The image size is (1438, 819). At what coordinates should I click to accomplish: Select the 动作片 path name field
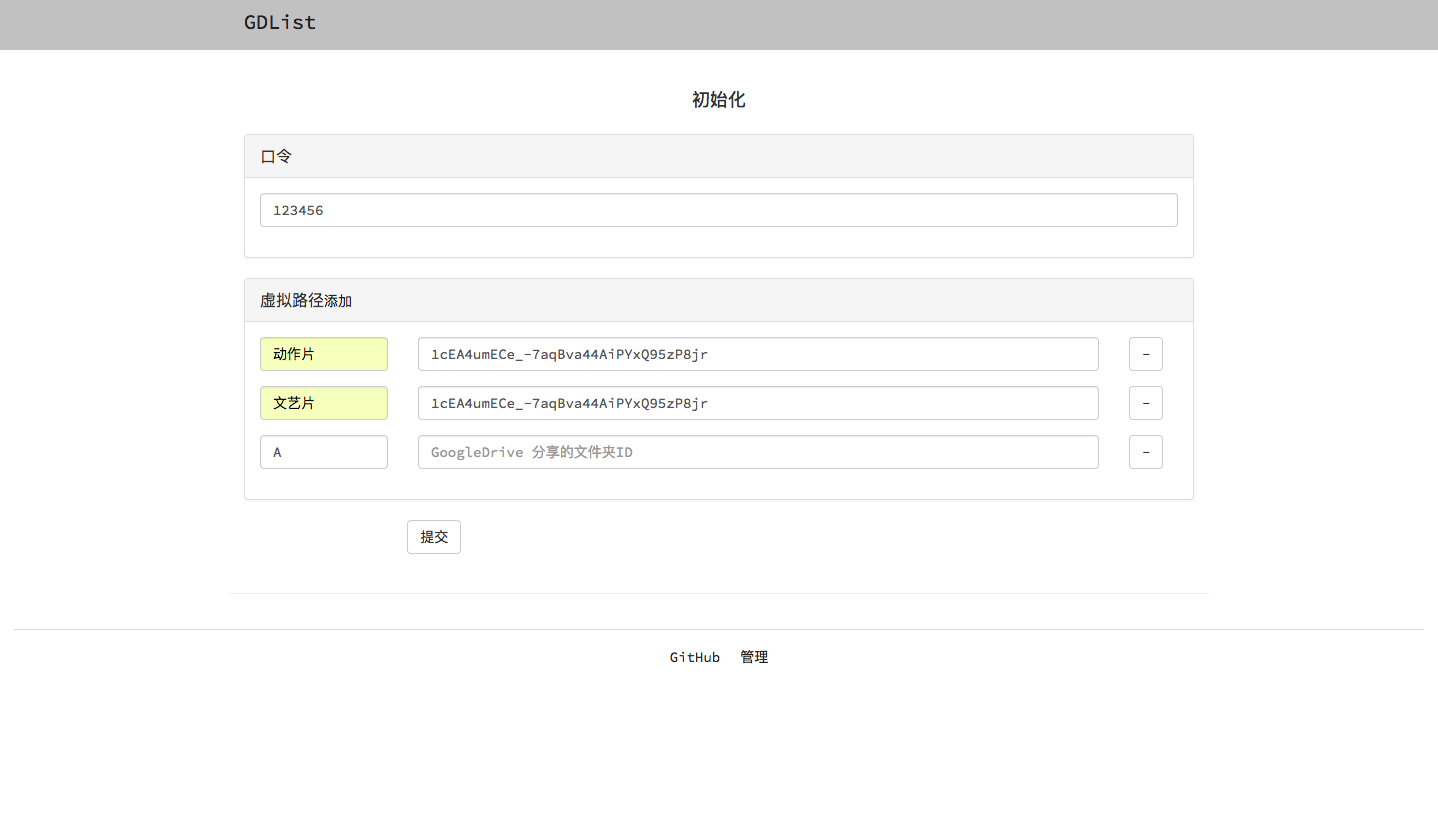pos(323,354)
